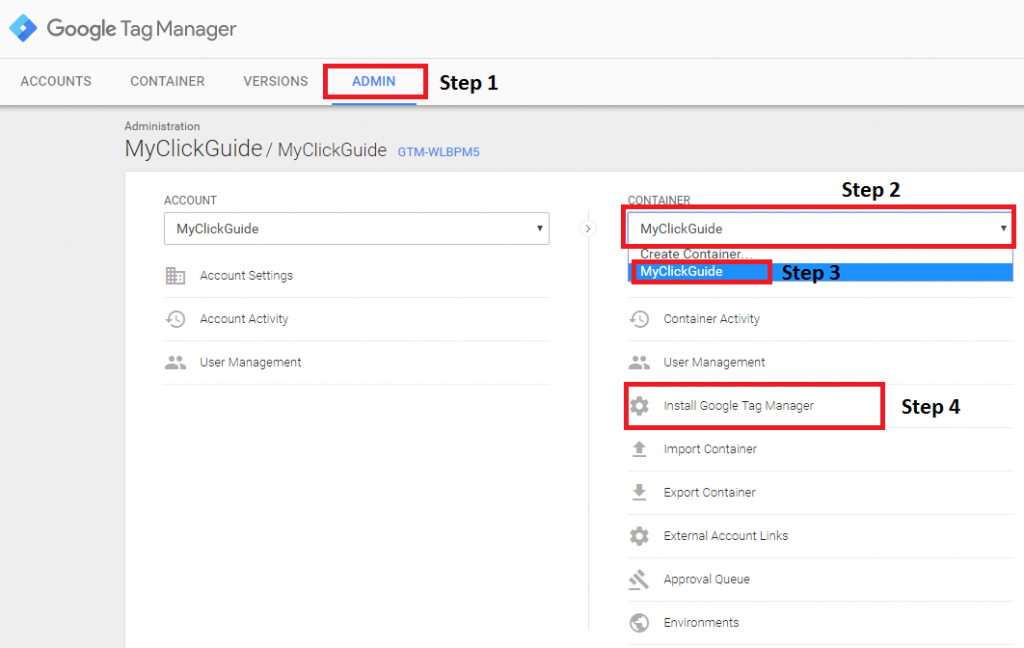Click the Environments globe icon

[x=639, y=623]
